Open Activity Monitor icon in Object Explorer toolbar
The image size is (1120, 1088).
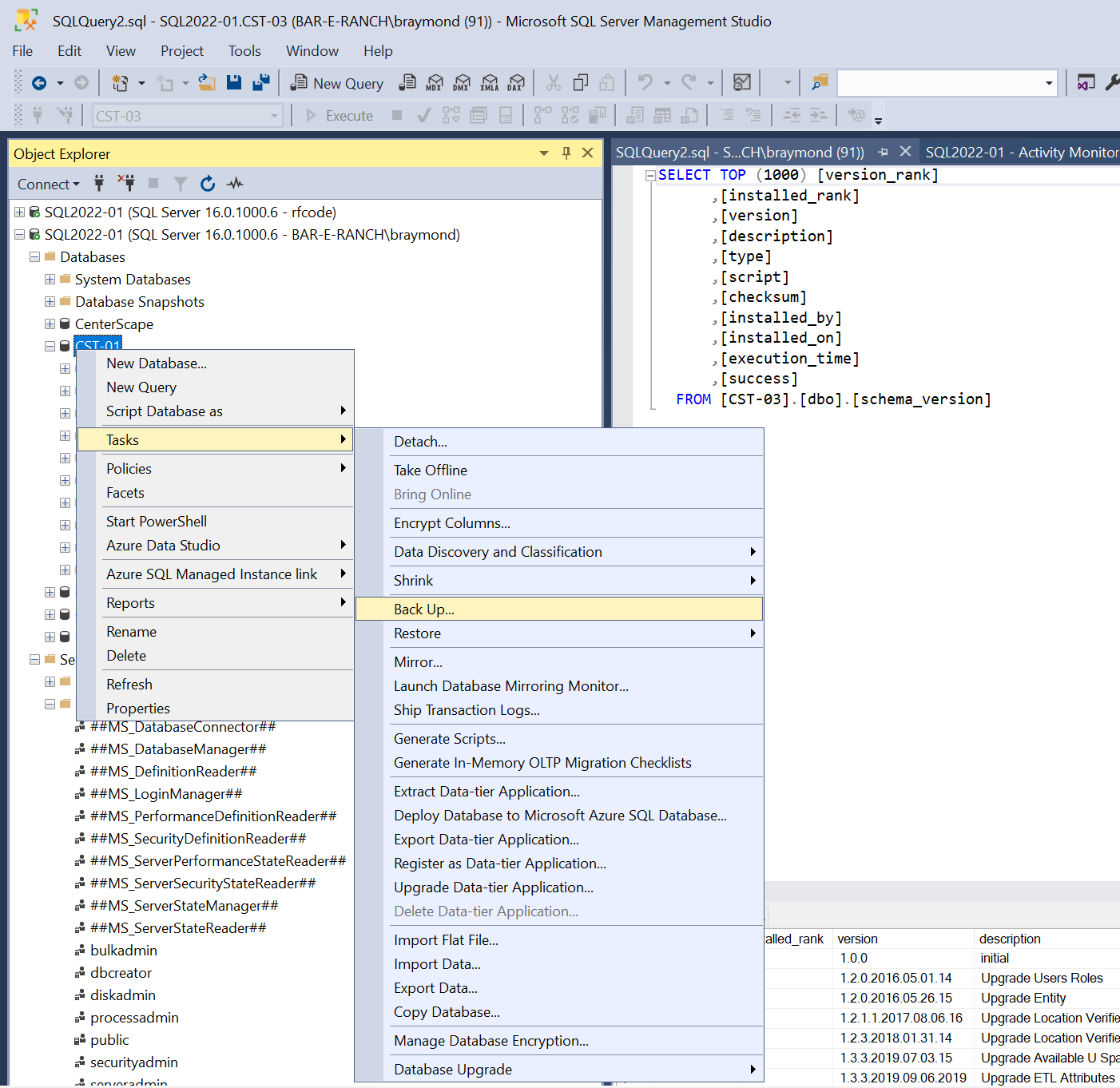[x=235, y=184]
